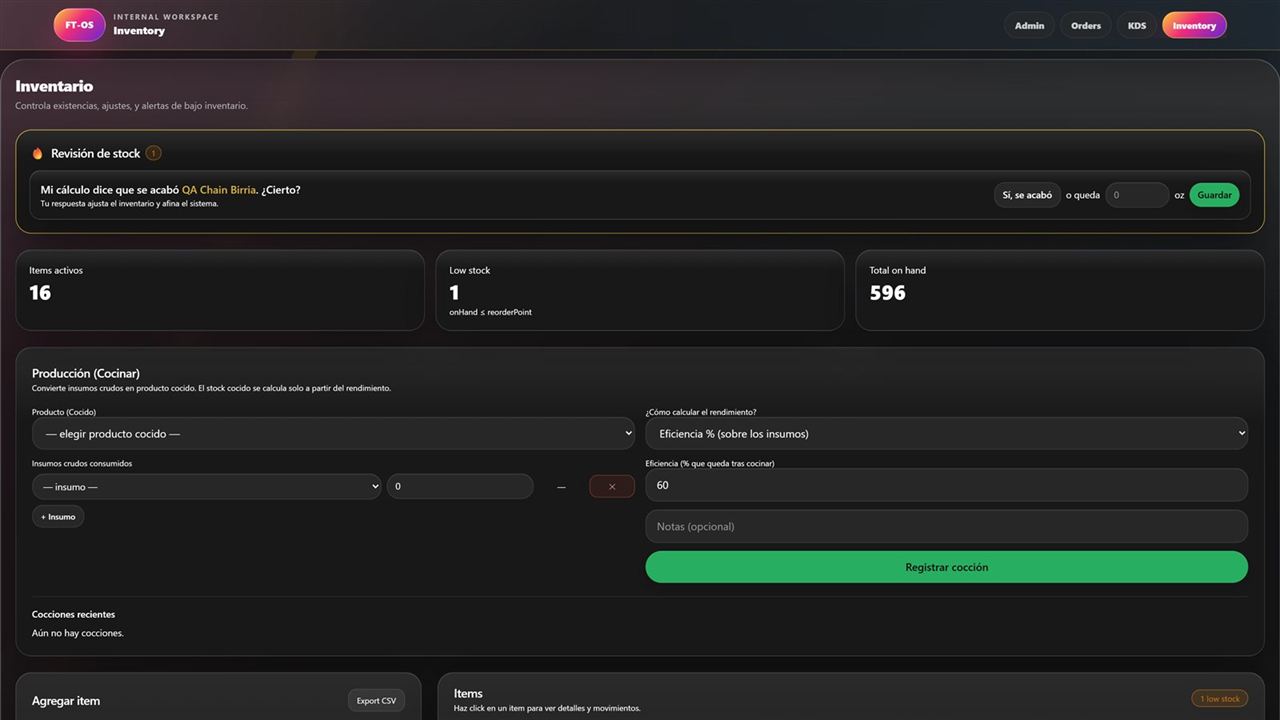1280x720 pixels.
Task: Click the flame icon beside Revisión de stock
Action: [38, 153]
